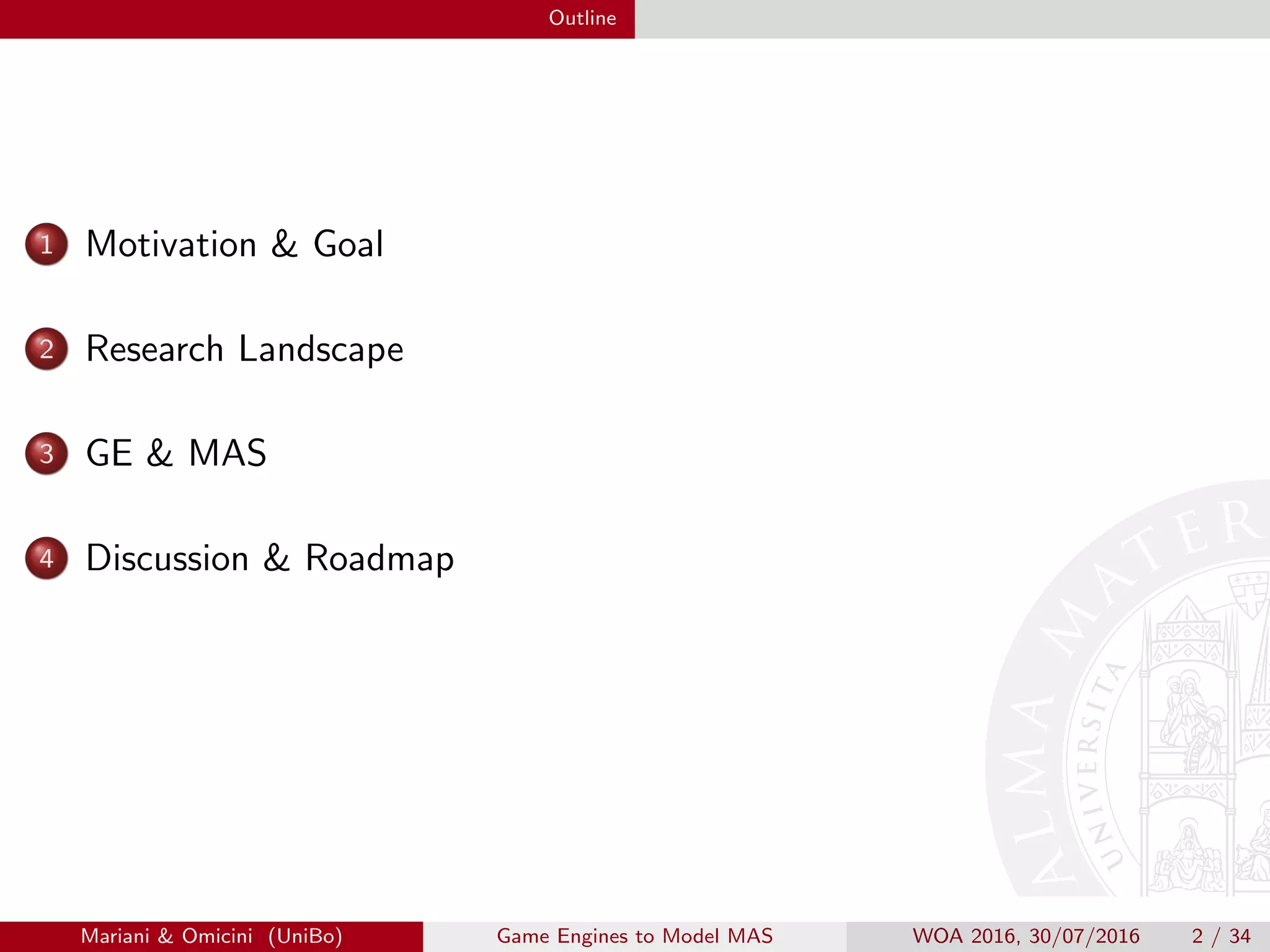Open the Motivation & Goal section
The height and width of the screenshot is (952, 1270).
(x=234, y=244)
